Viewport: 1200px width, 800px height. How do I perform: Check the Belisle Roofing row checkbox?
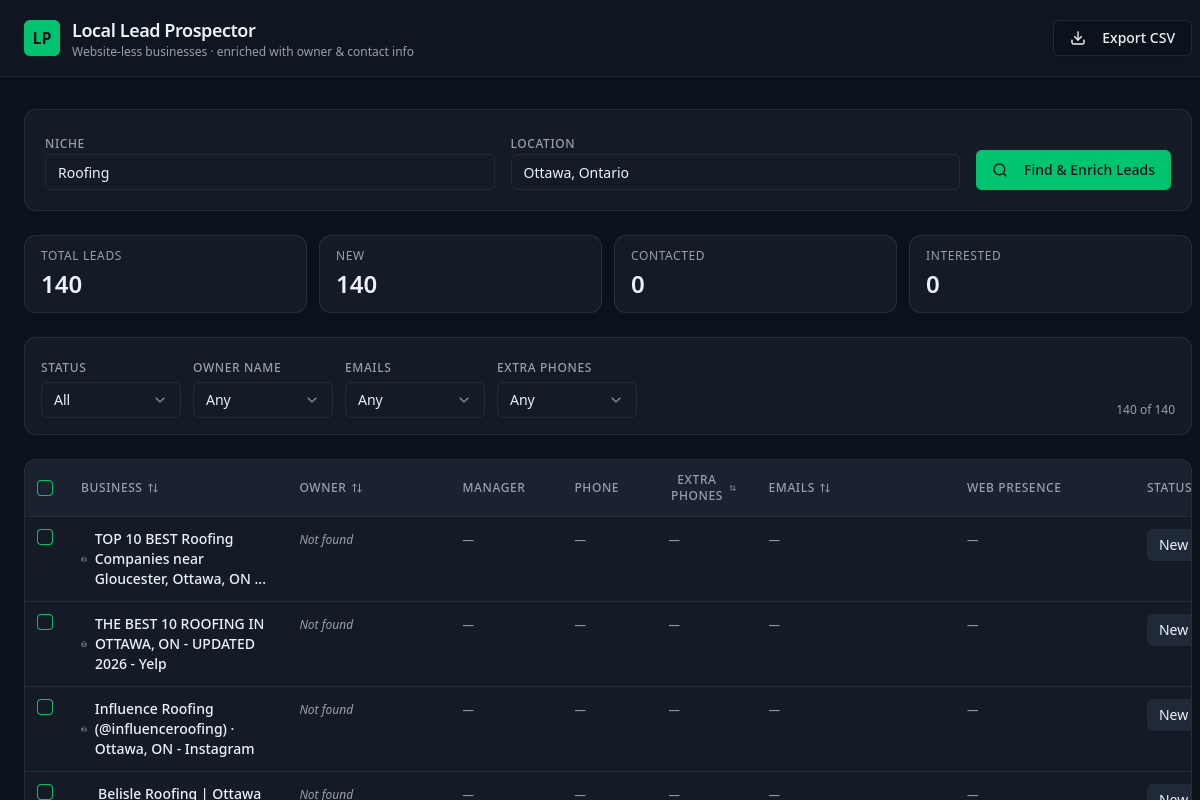point(45,792)
